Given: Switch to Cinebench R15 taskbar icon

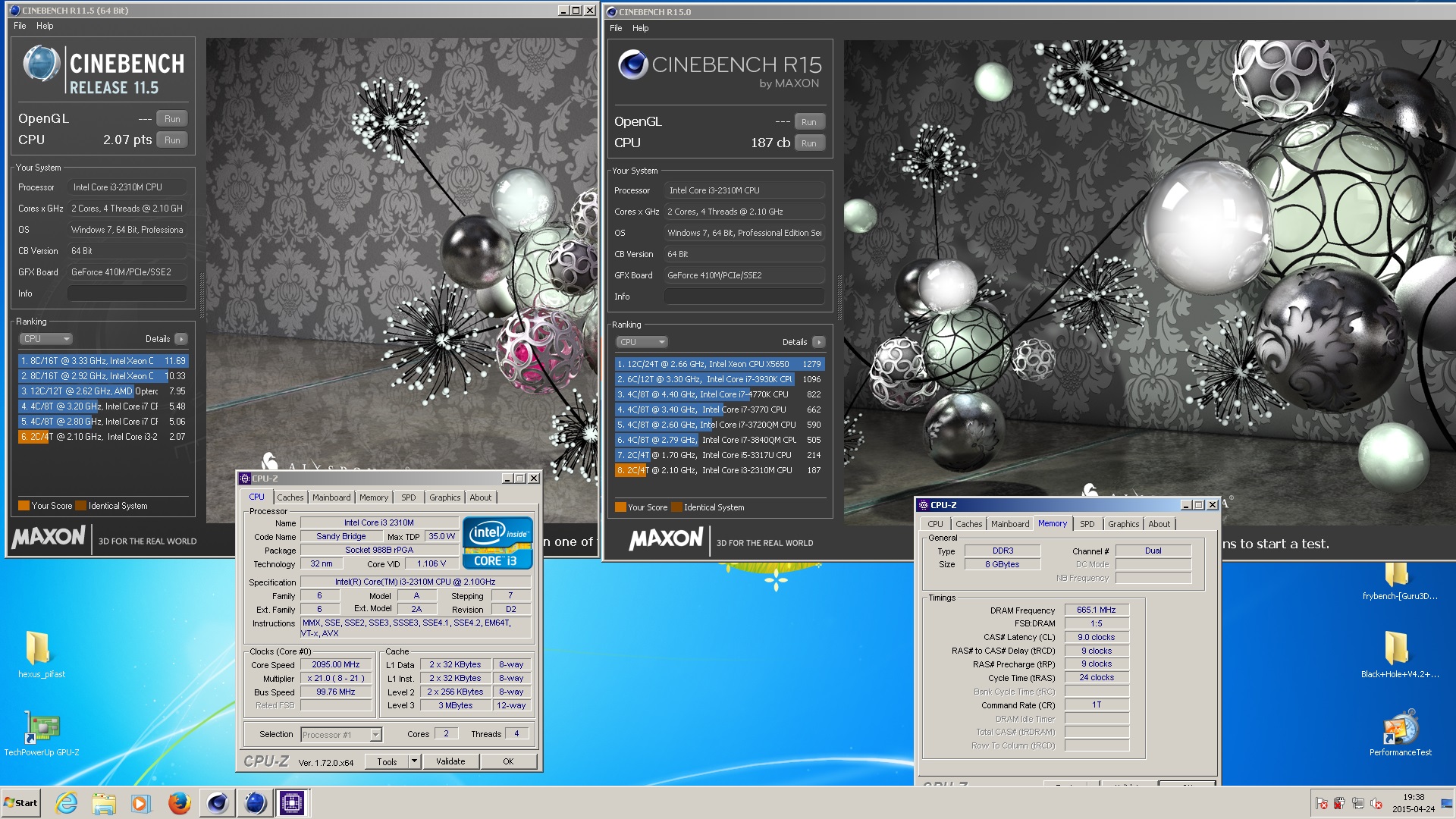Looking at the screenshot, I should (217, 802).
